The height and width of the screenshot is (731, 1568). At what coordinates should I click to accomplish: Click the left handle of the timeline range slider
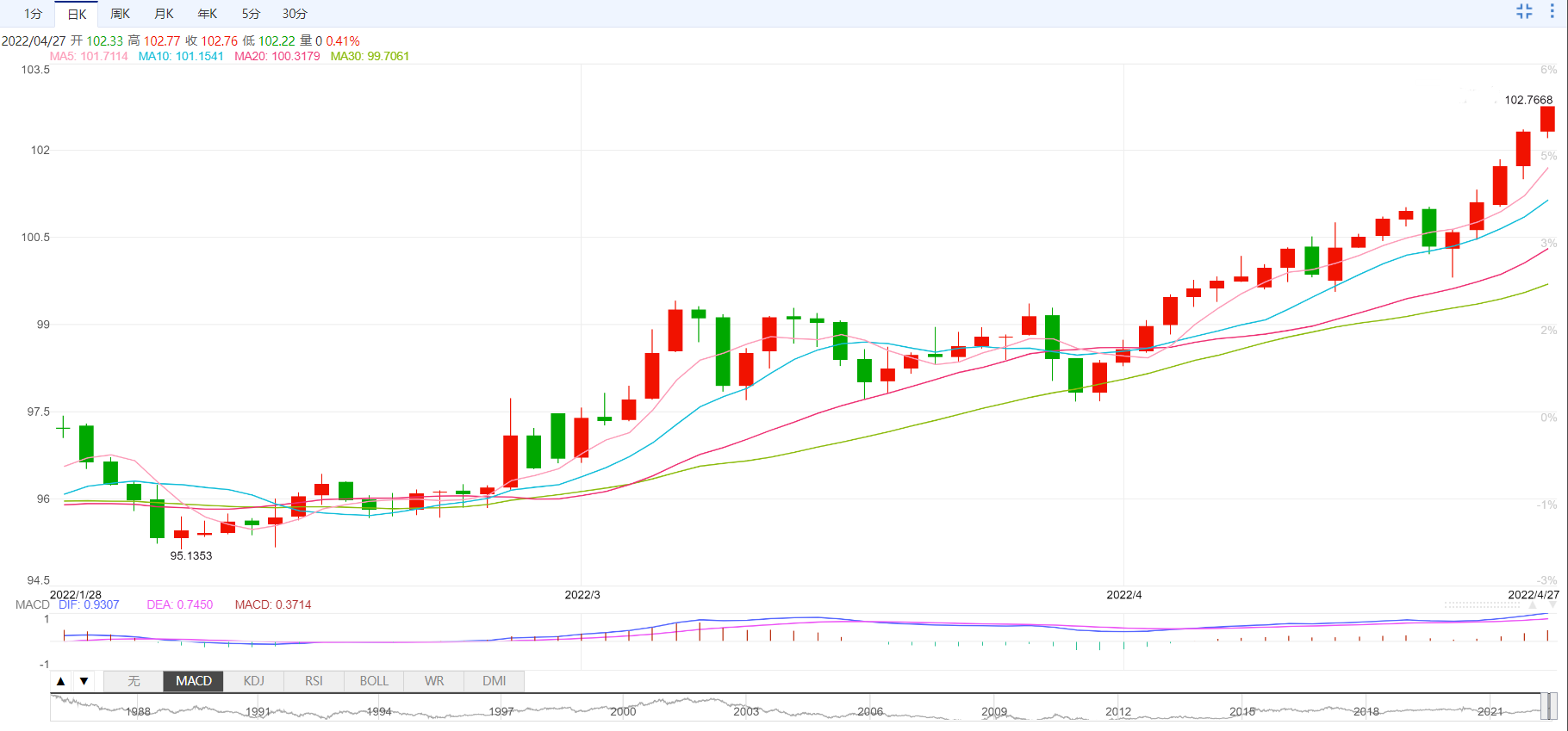[x=1544, y=706]
